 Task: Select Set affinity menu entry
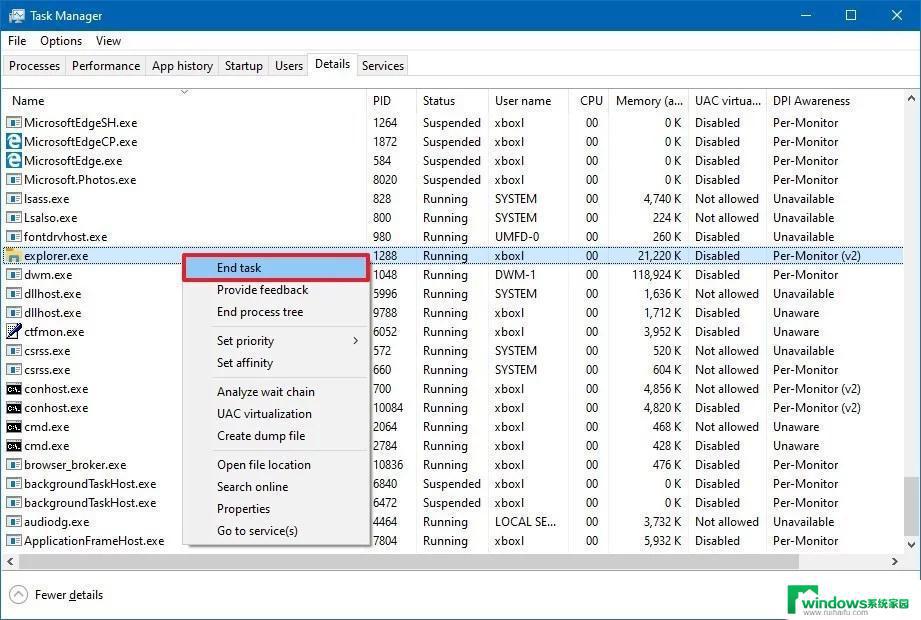pos(275,363)
